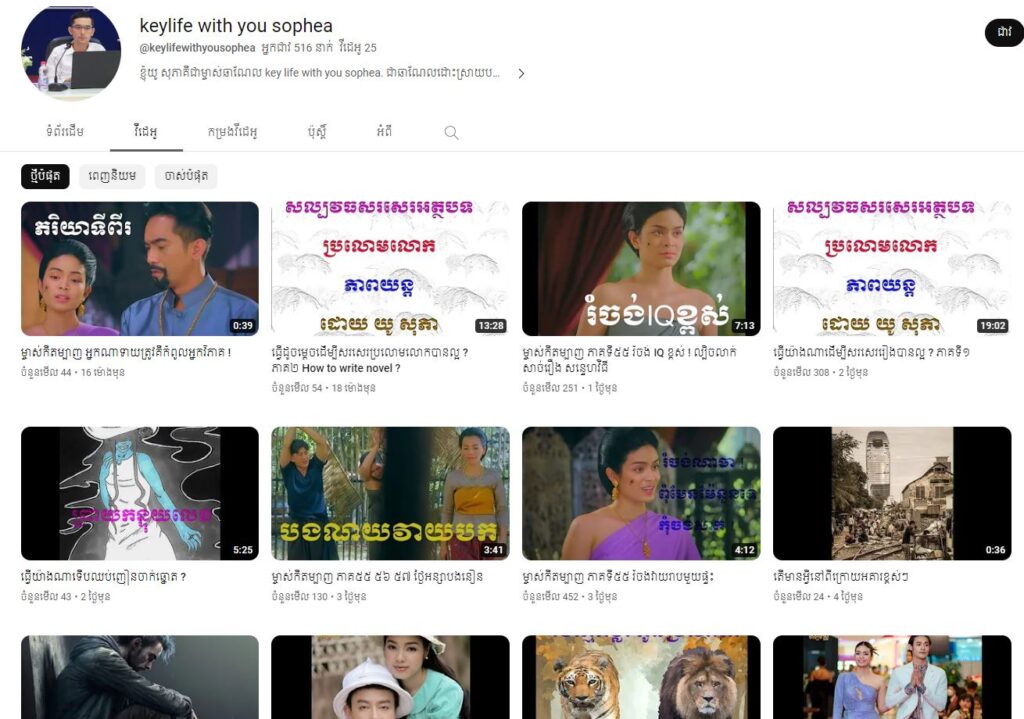1024x719 pixels.
Task: Open the couple greeting in blue outfits thumbnail
Action: pyautogui.click(x=892, y=677)
